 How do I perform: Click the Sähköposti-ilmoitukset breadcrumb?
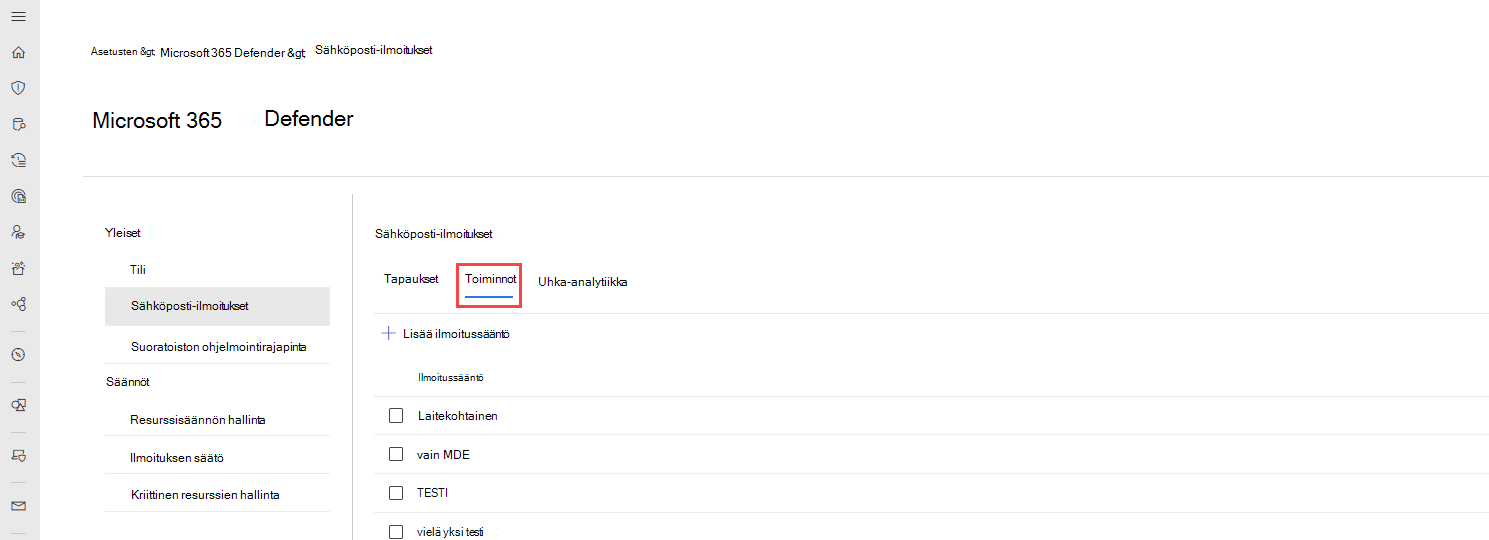(x=373, y=50)
